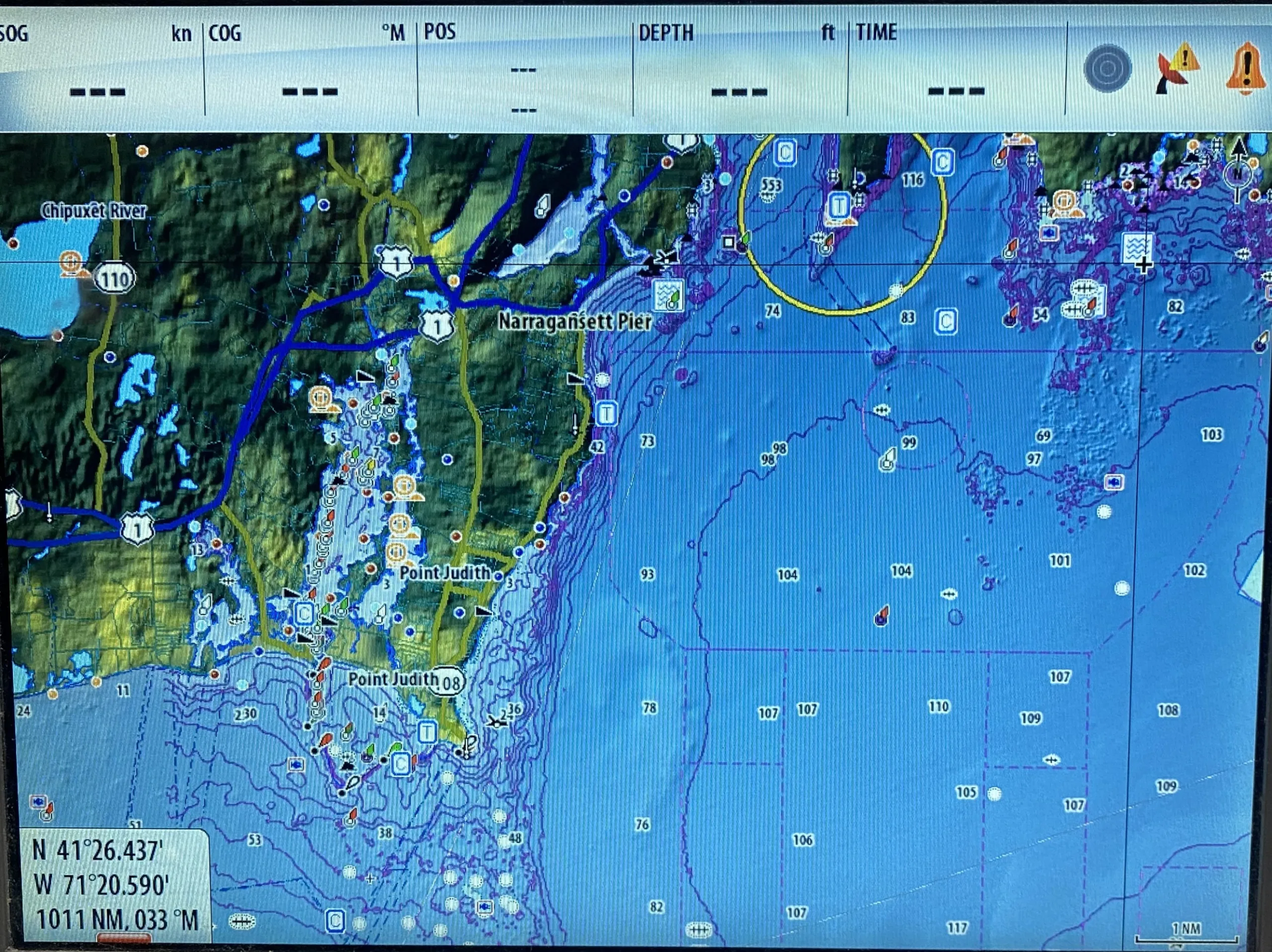Select the red buoy below the eastern 104 sounding
This screenshot has width=1272, height=952.
[x=882, y=616]
